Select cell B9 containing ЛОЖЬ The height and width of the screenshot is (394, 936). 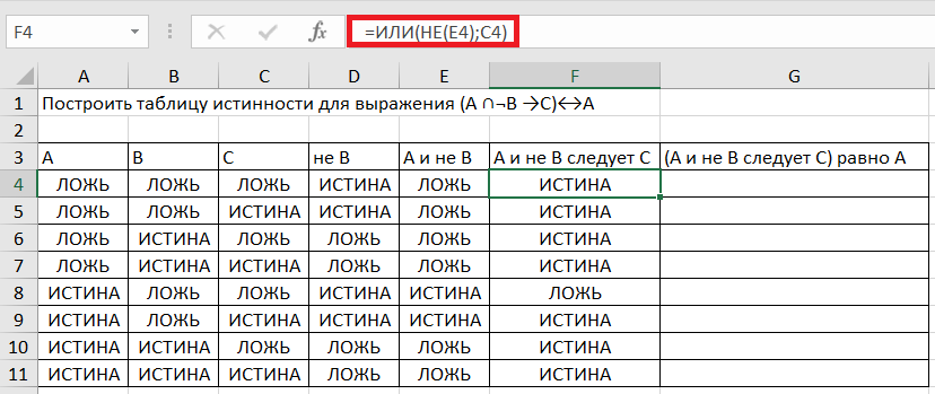(174, 320)
